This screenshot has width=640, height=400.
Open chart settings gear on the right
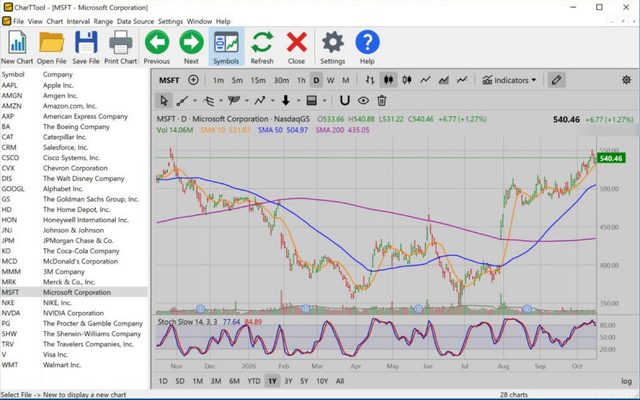coord(627,80)
